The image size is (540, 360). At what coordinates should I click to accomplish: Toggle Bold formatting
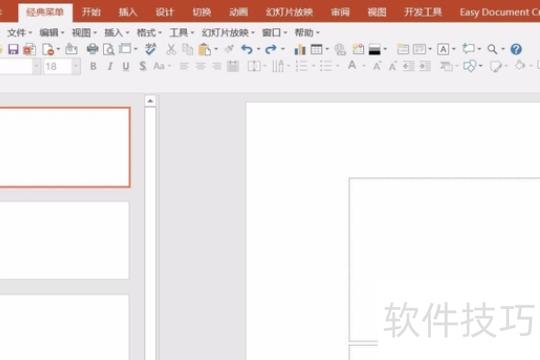click(x=93, y=66)
